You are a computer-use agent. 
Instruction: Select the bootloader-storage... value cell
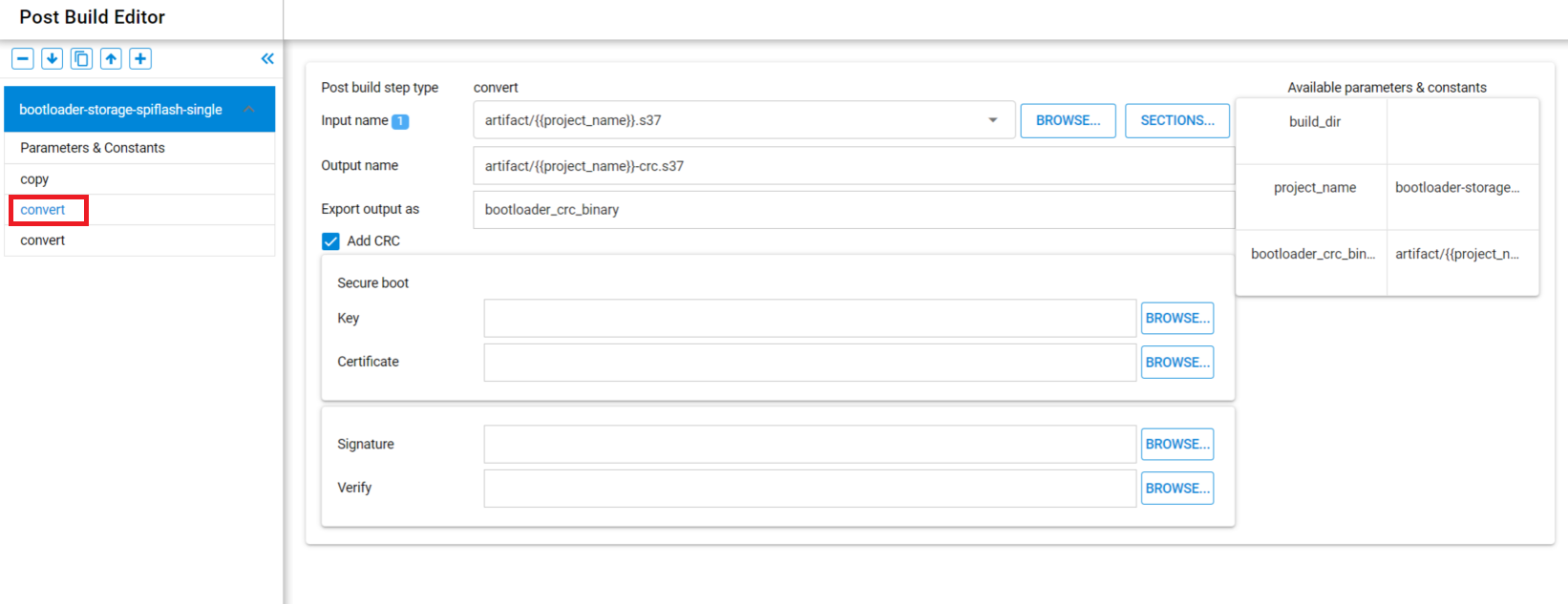[1463, 198]
